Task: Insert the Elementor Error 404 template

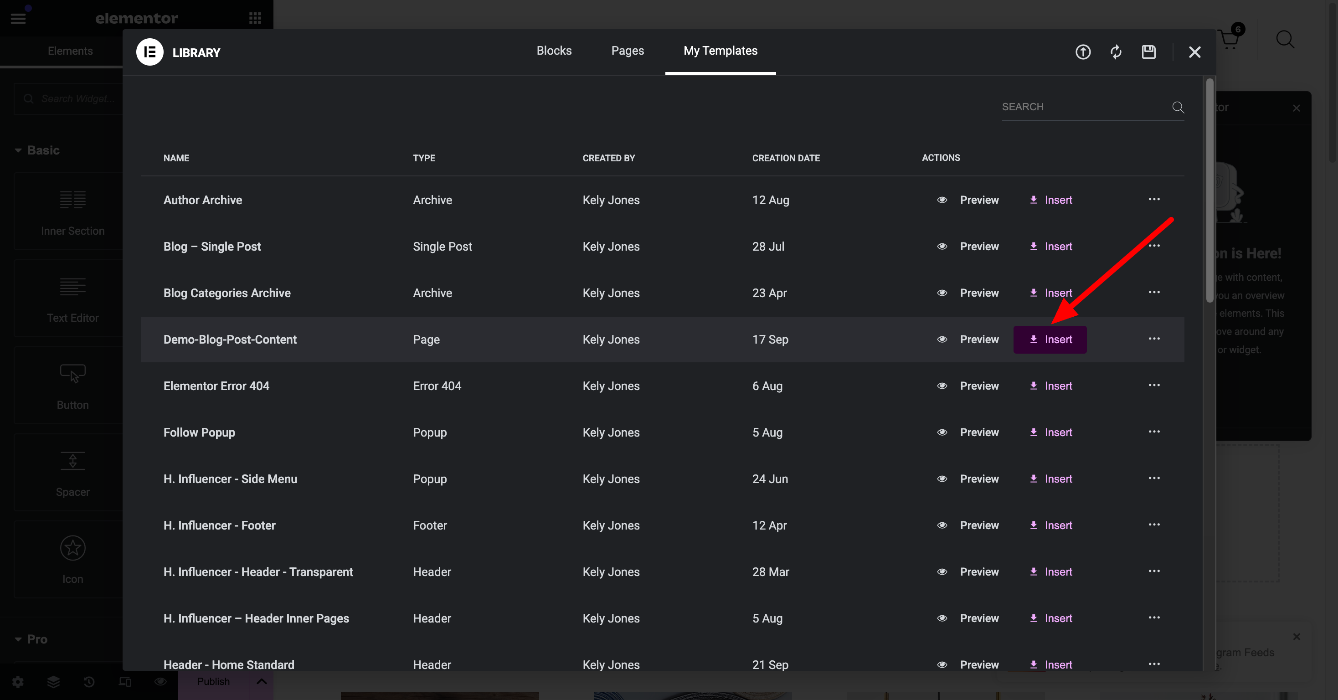Action: (1050, 386)
